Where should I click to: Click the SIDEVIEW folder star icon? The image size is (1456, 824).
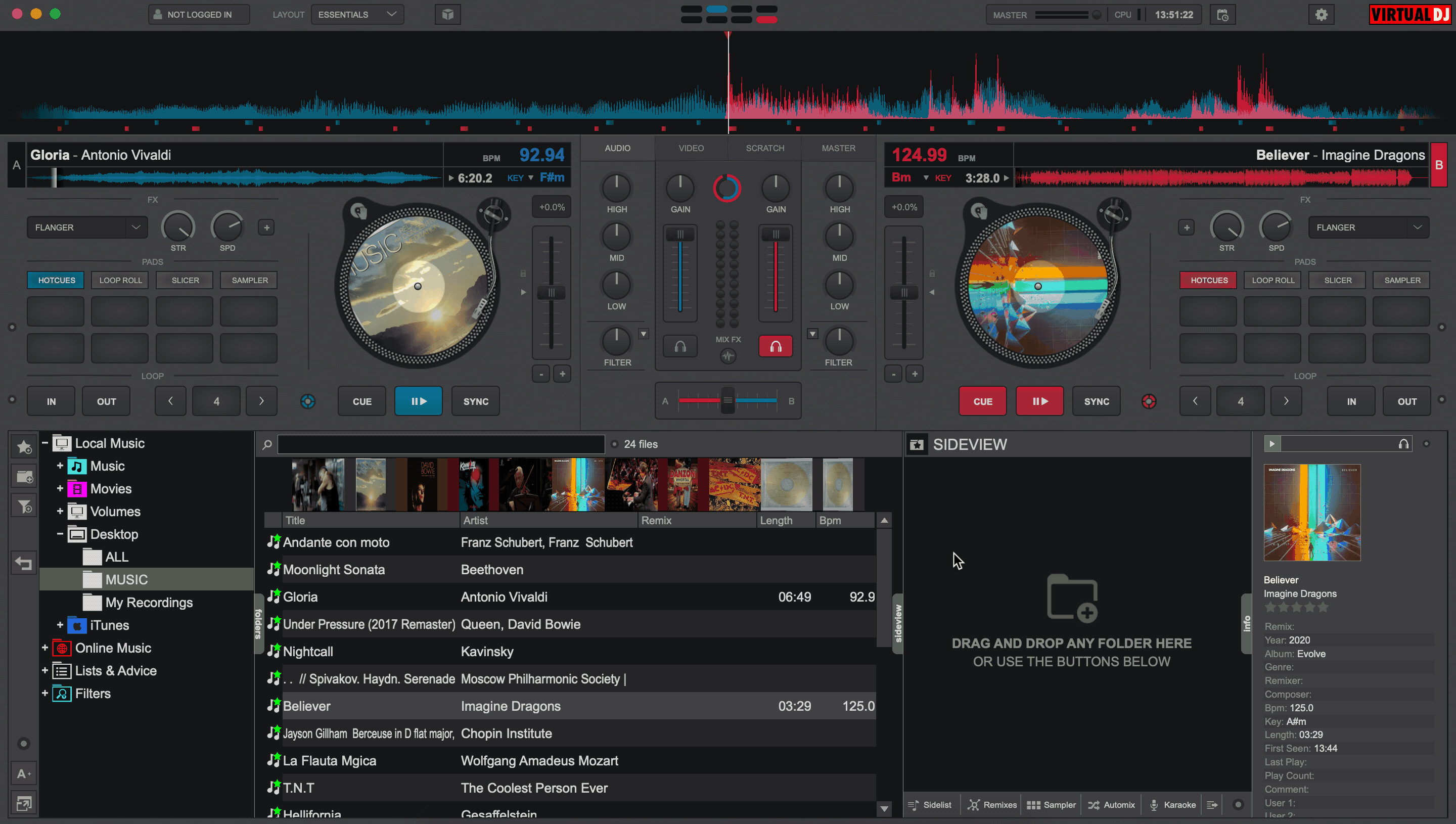click(x=917, y=445)
